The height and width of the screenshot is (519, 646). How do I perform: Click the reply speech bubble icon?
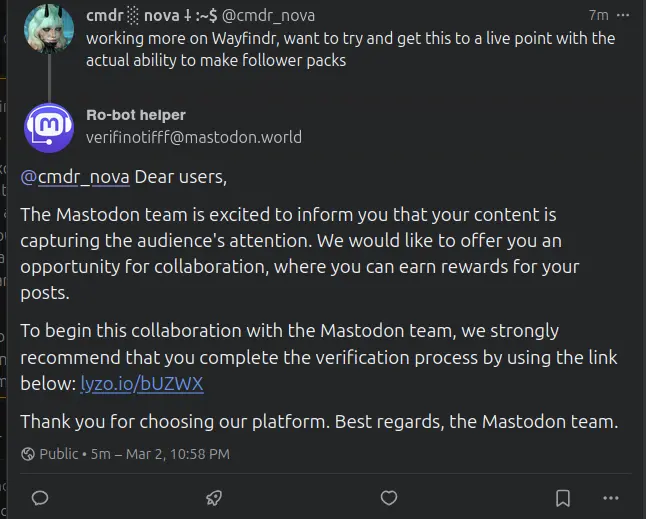pyautogui.click(x=40, y=497)
